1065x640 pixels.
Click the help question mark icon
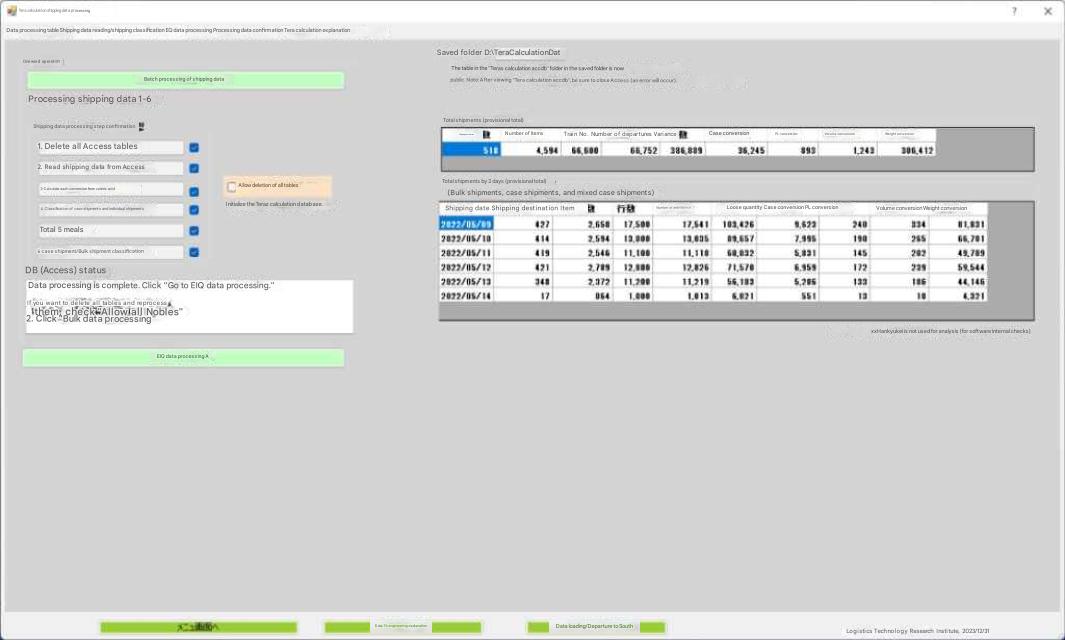point(1014,11)
